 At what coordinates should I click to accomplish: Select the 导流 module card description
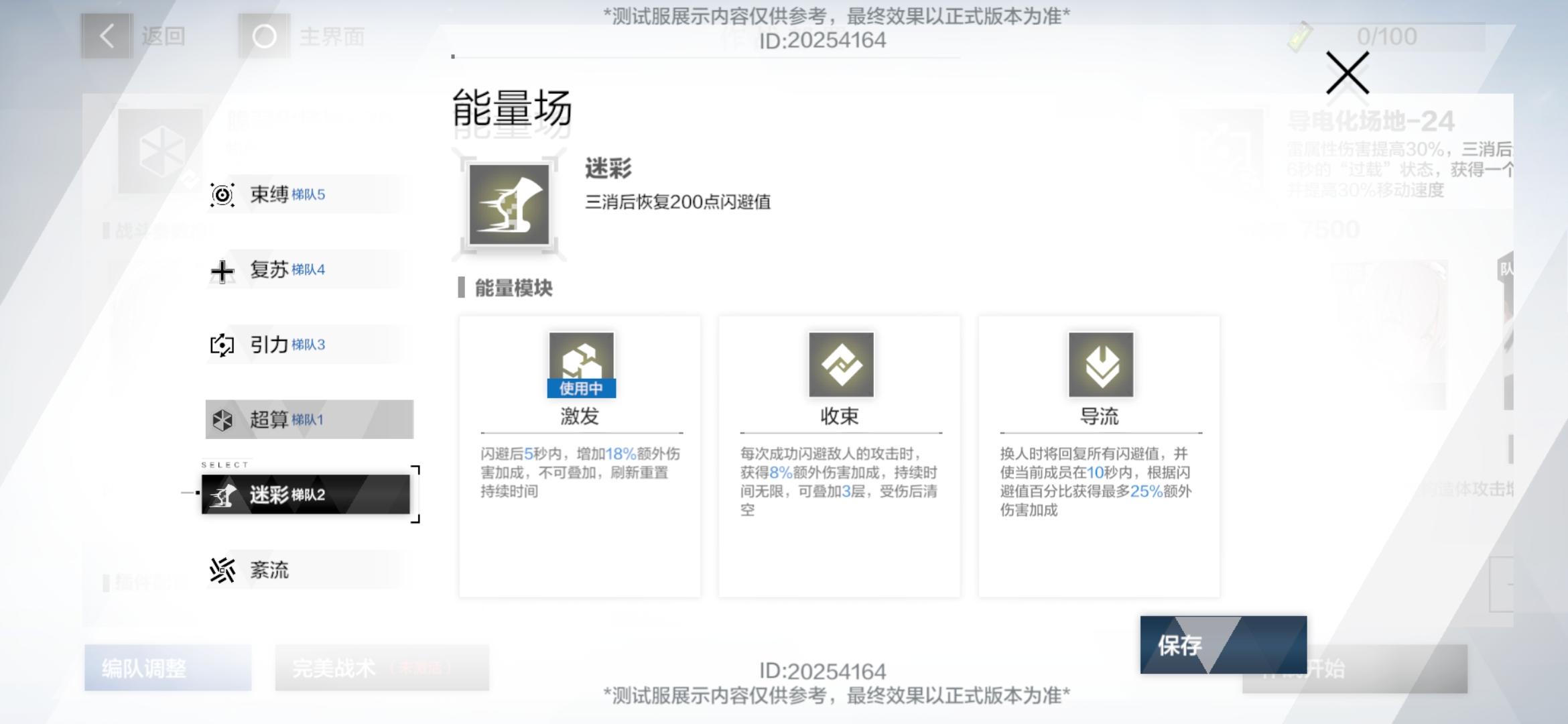point(1096,482)
